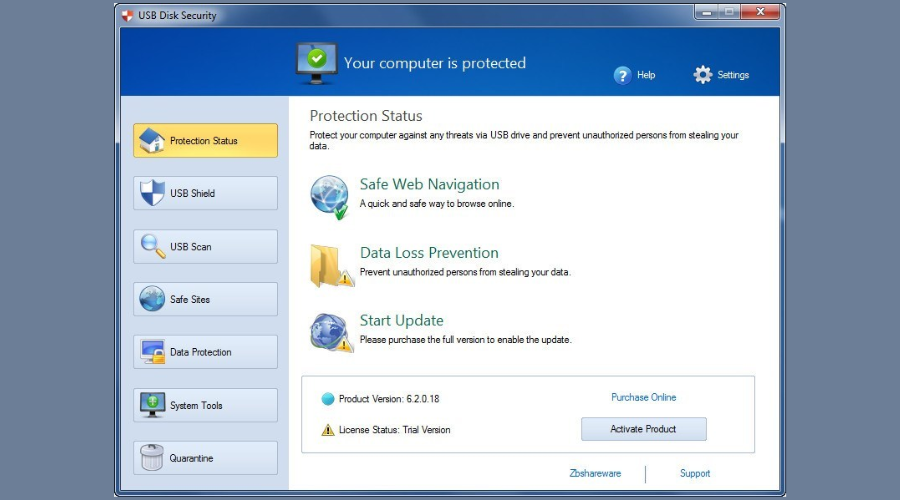Close the USB Disk Security window
This screenshot has width=900, height=500.
(x=760, y=12)
